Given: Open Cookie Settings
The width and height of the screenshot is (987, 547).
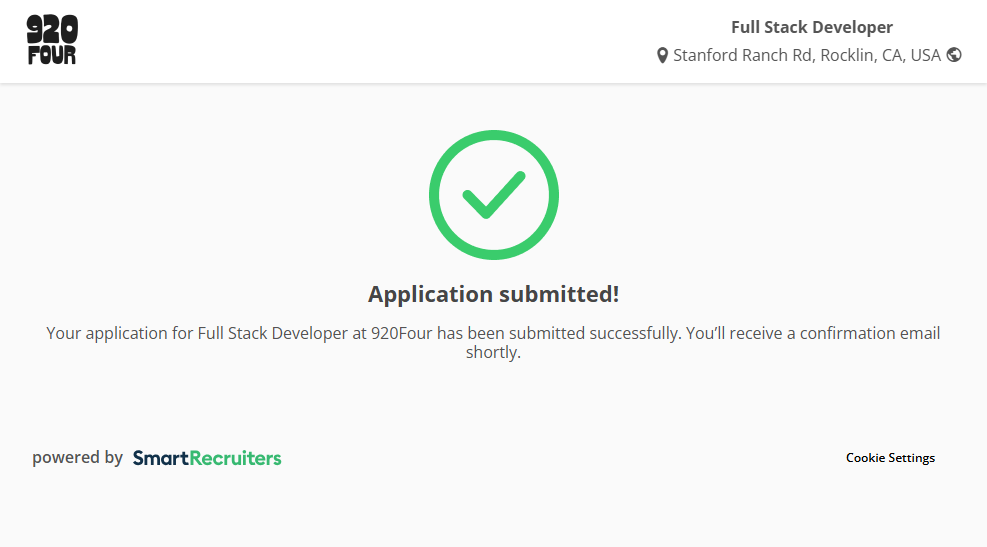Looking at the screenshot, I should pyautogui.click(x=890, y=458).
